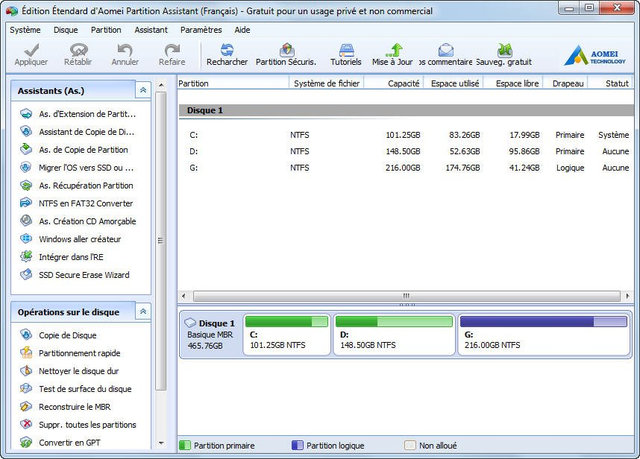Sort by Système de fichier column
Screen dimensions: 640x459
[x=327, y=83]
